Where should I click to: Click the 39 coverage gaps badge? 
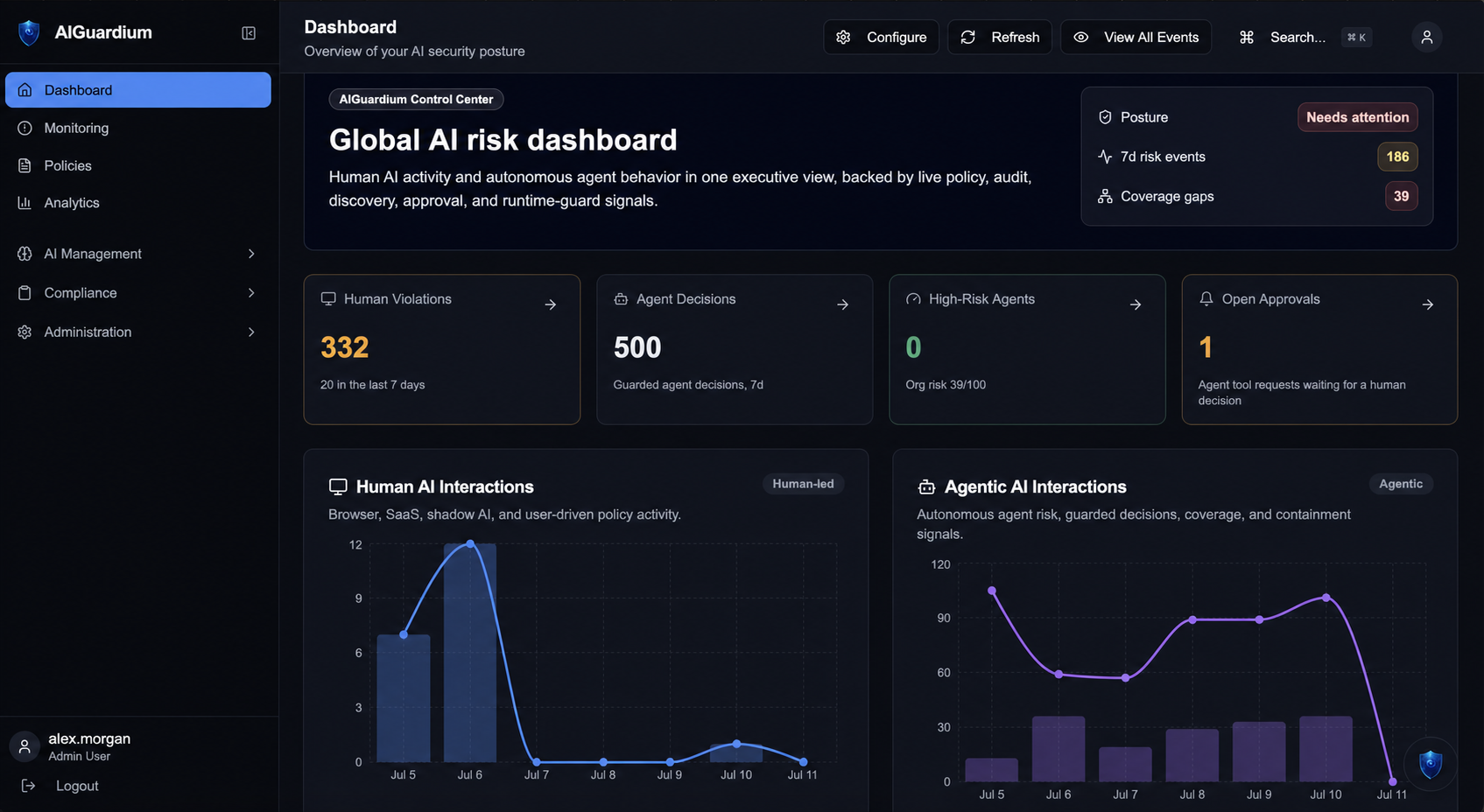(1402, 196)
